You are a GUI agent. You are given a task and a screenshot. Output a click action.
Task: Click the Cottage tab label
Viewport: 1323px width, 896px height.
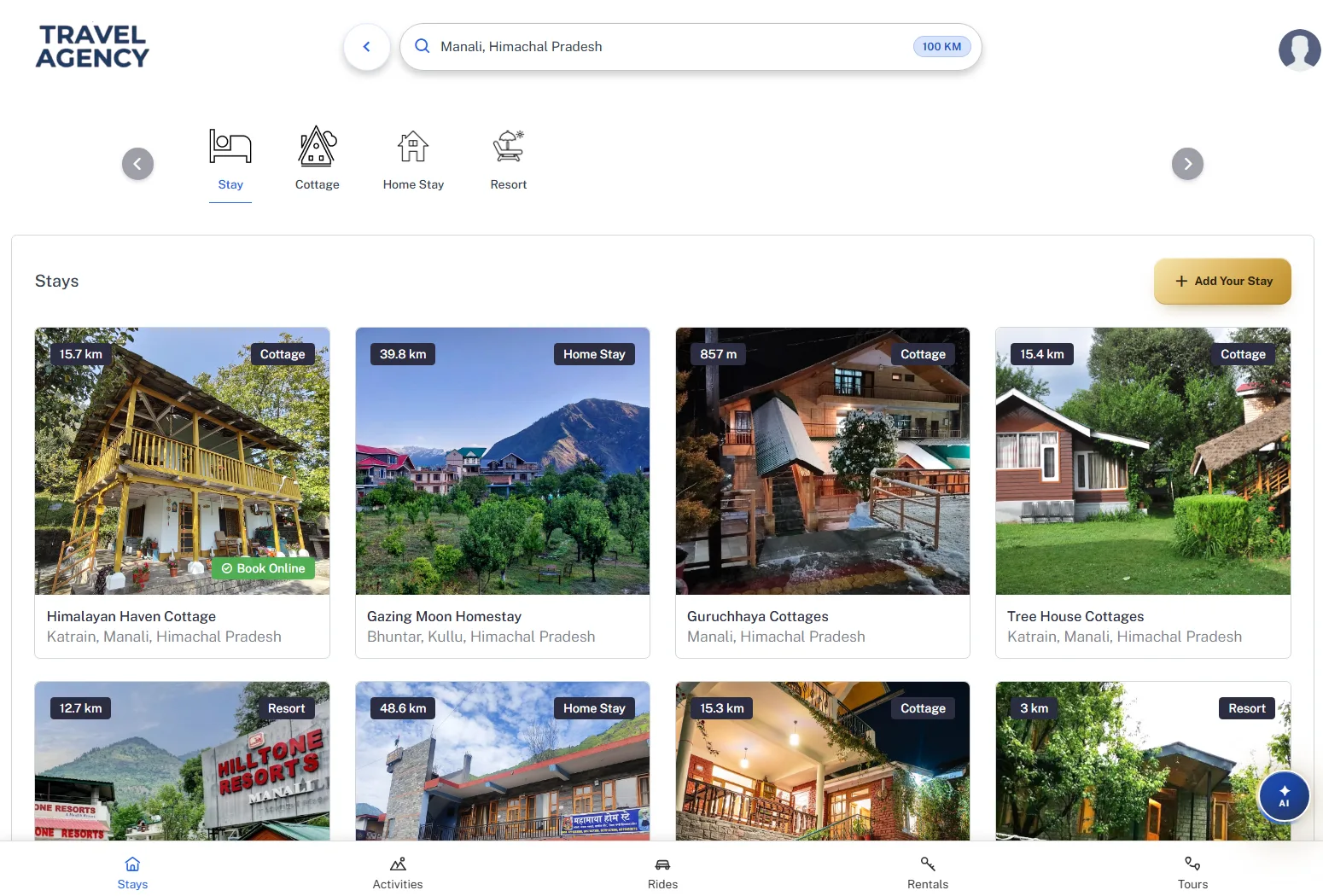pyautogui.click(x=318, y=184)
